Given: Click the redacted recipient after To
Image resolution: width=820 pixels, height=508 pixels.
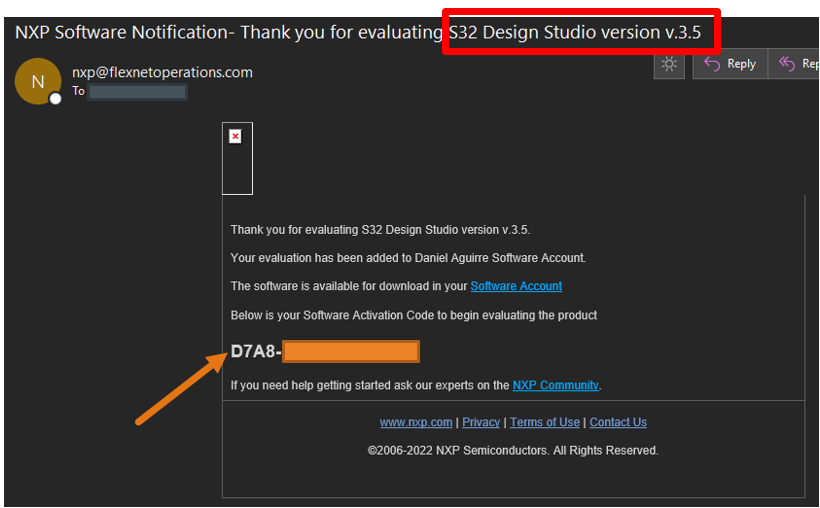Looking at the screenshot, I should coord(137,92).
